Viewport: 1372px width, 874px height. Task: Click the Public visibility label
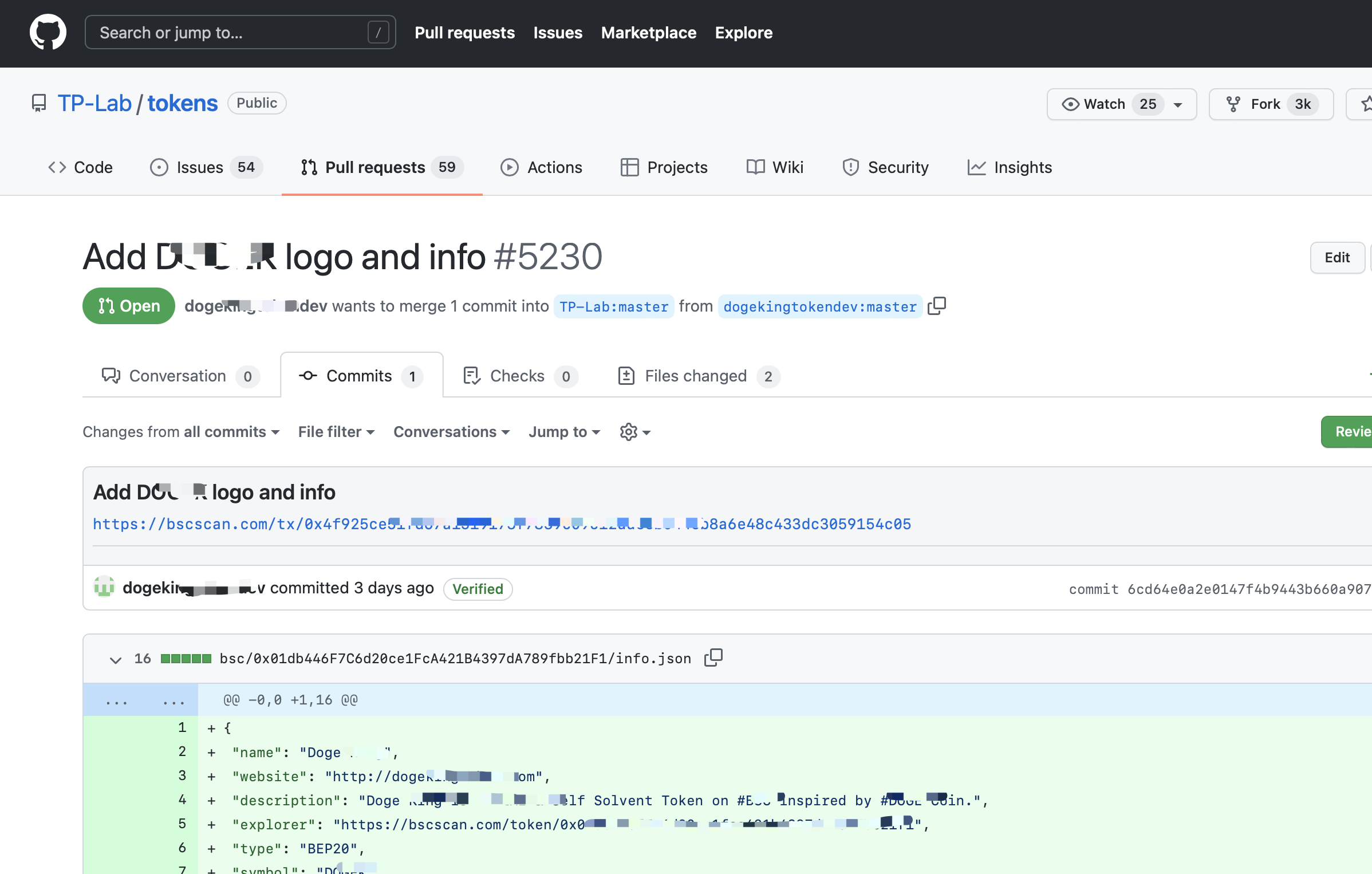pos(257,103)
